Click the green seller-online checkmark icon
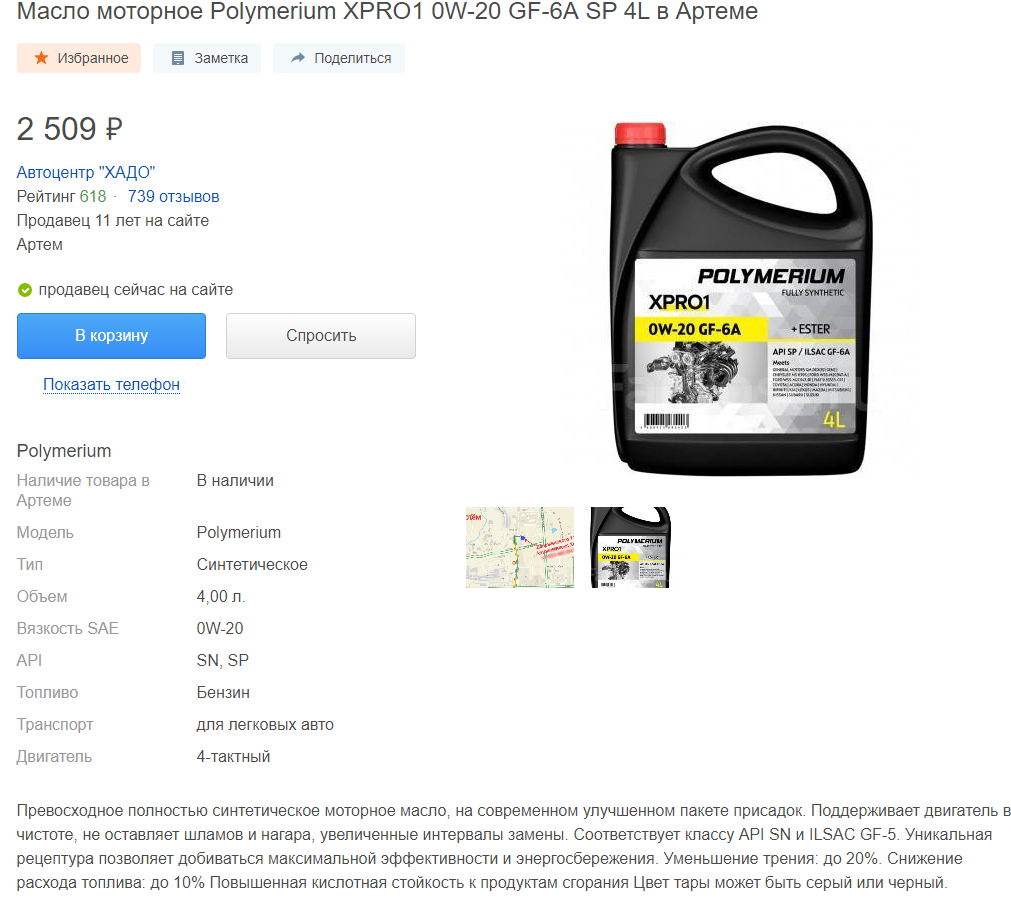Viewport: 1011px width, 910px height. (x=25, y=290)
